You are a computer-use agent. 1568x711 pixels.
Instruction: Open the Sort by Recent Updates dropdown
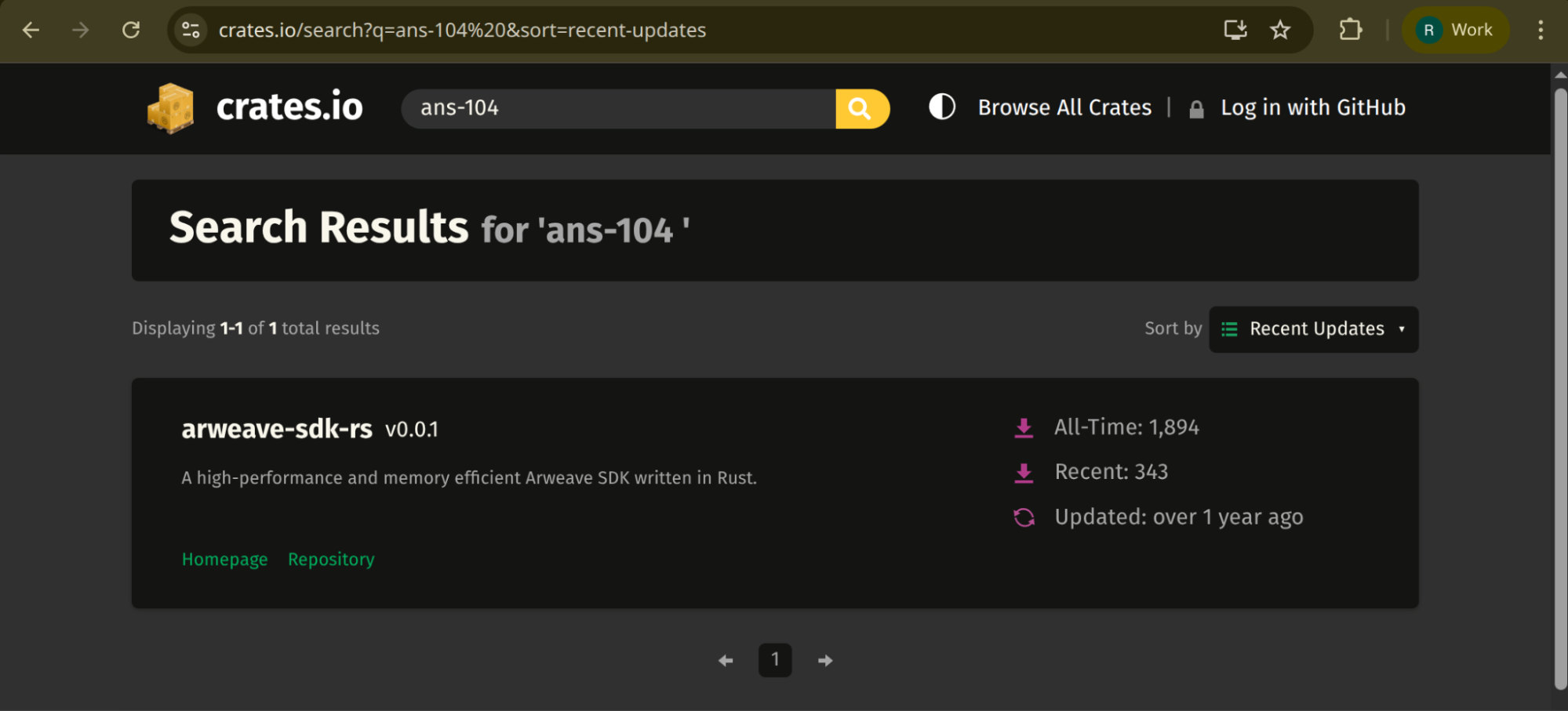[x=1313, y=329]
